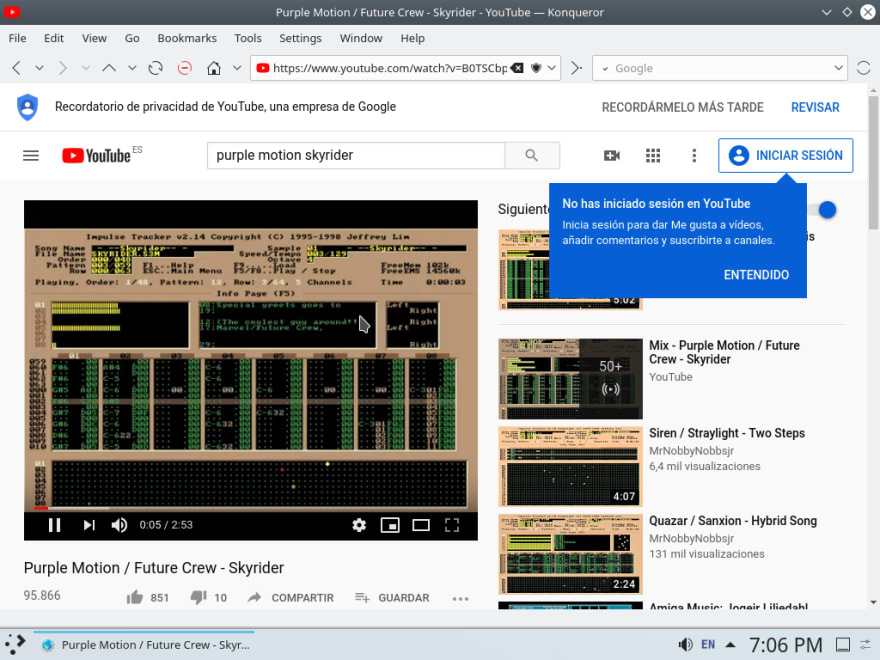The width and height of the screenshot is (880, 660).
Task: Click the Google search field
Action: [x=719, y=68]
